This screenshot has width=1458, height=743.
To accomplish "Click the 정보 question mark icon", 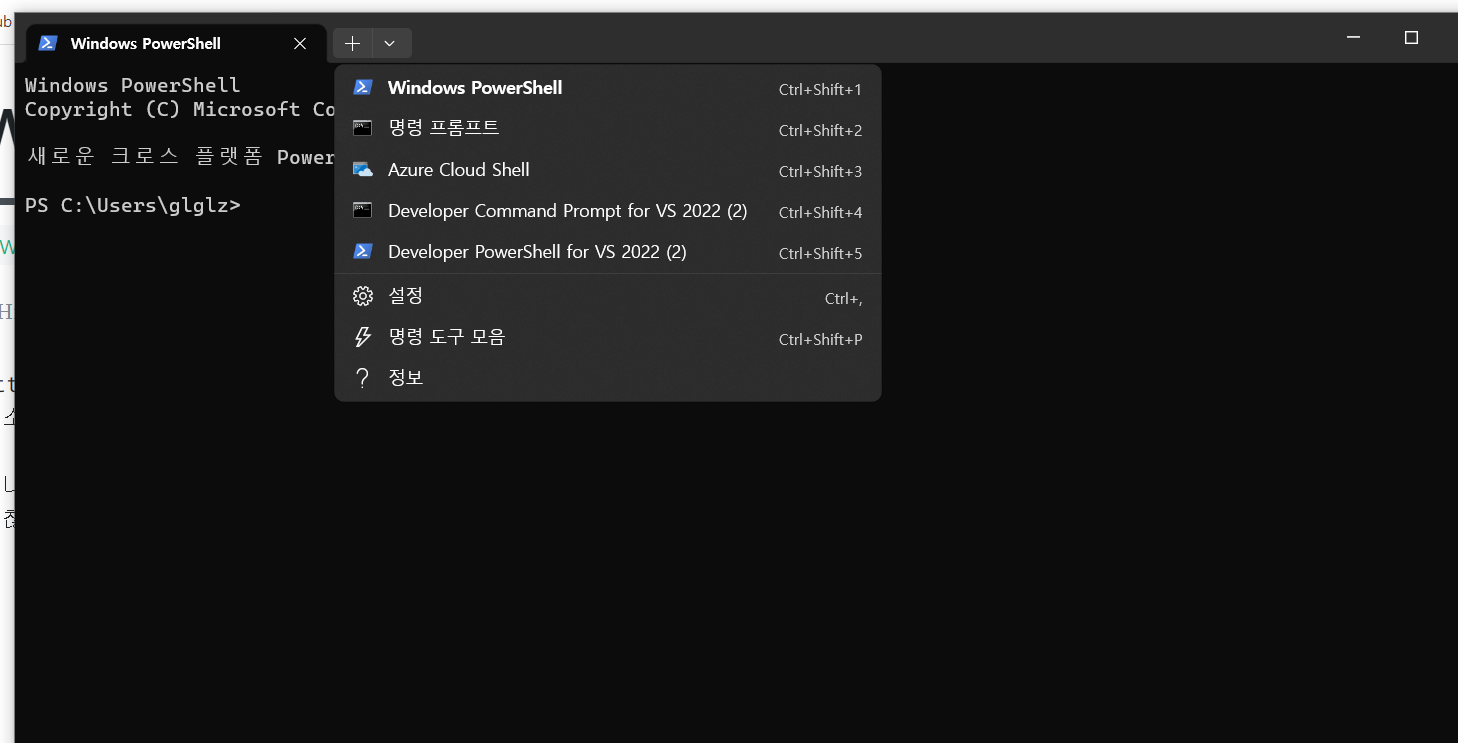I will coord(363,378).
